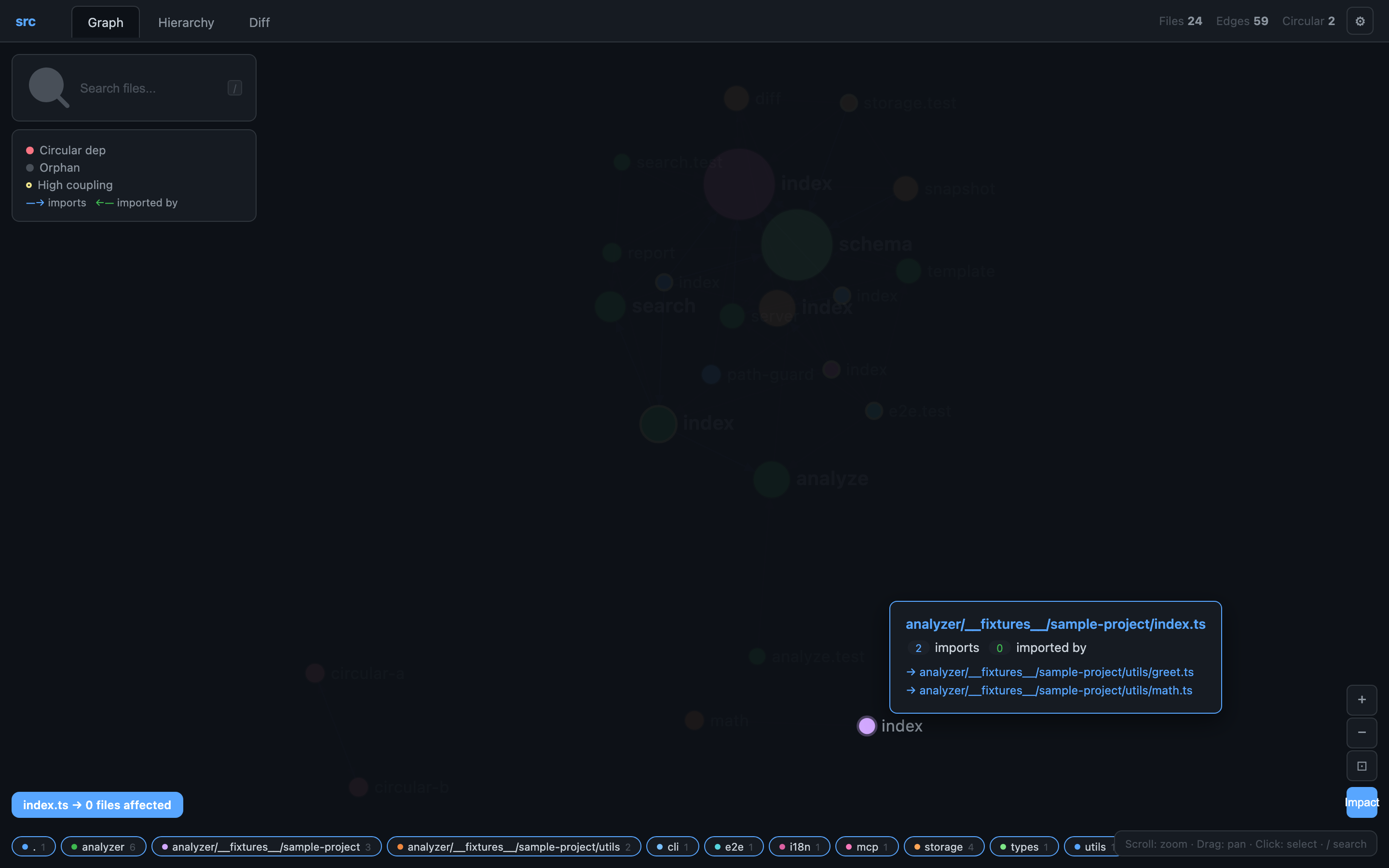Click the purple index node

coord(866,726)
